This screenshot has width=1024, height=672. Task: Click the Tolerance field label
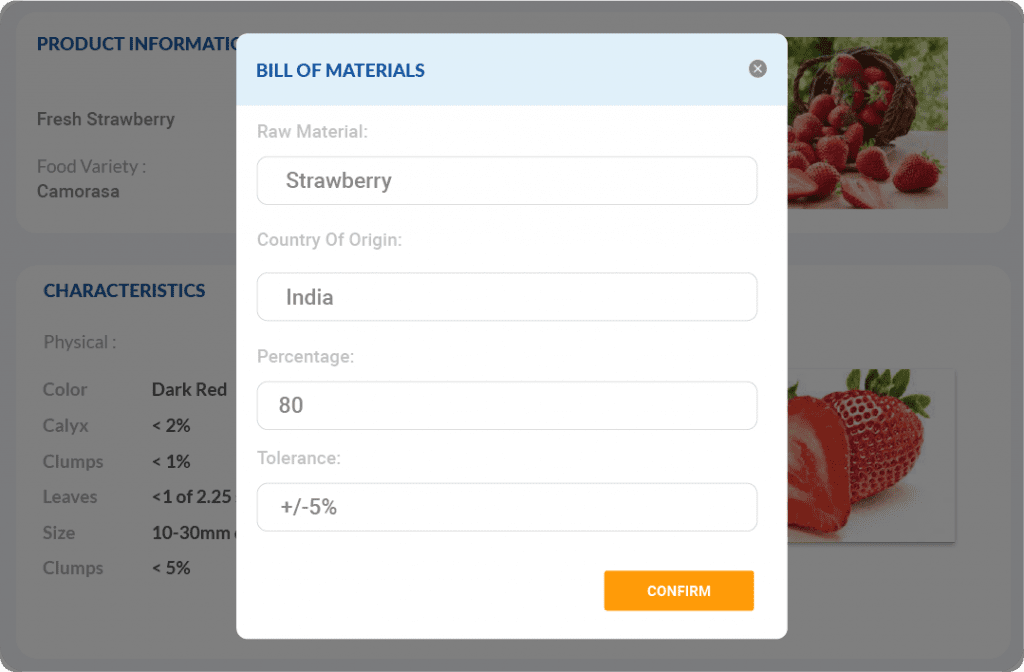click(x=298, y=458)
